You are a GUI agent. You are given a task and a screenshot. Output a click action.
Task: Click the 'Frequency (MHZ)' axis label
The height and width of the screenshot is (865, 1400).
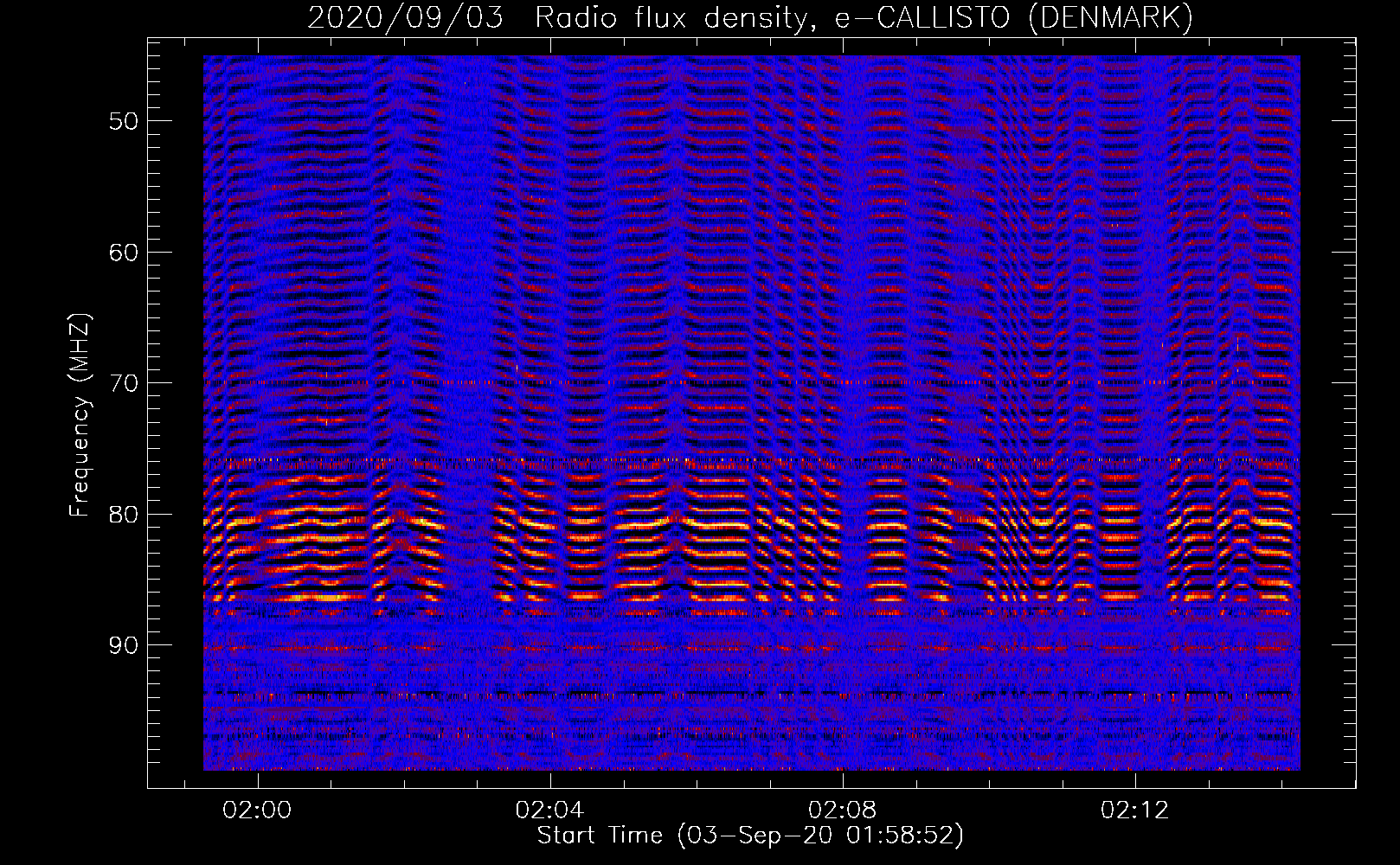coord(80,415)
